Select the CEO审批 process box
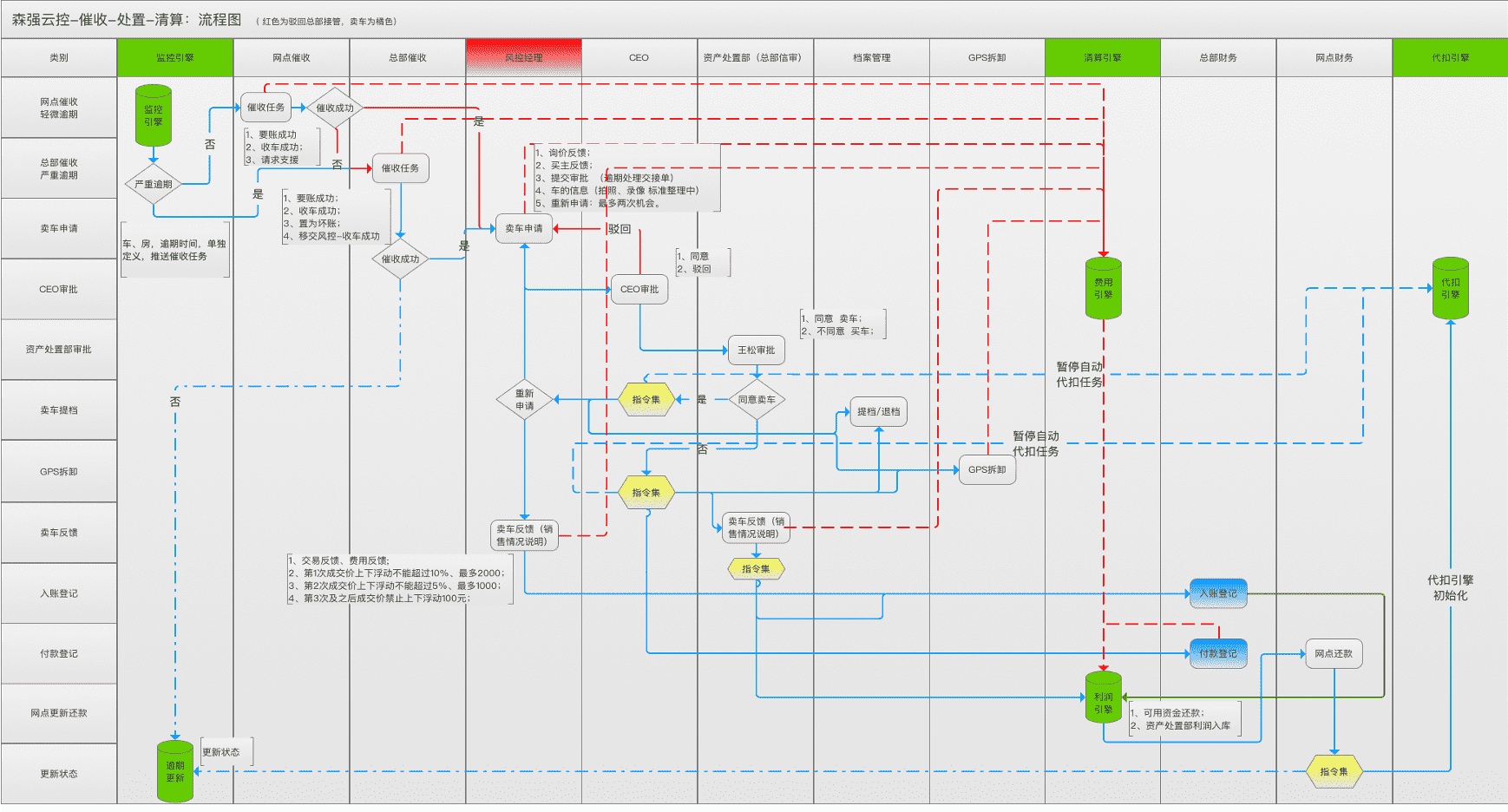This screenshot has height=812, width=1508. tap(639, 289)
